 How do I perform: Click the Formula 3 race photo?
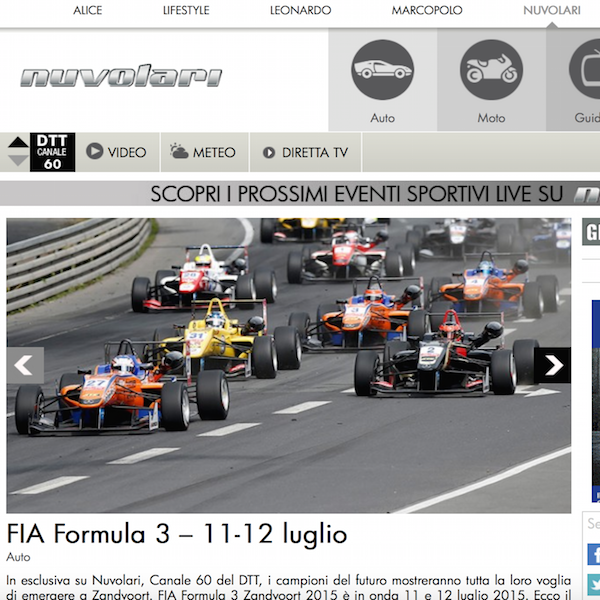[x=288, y=300]
